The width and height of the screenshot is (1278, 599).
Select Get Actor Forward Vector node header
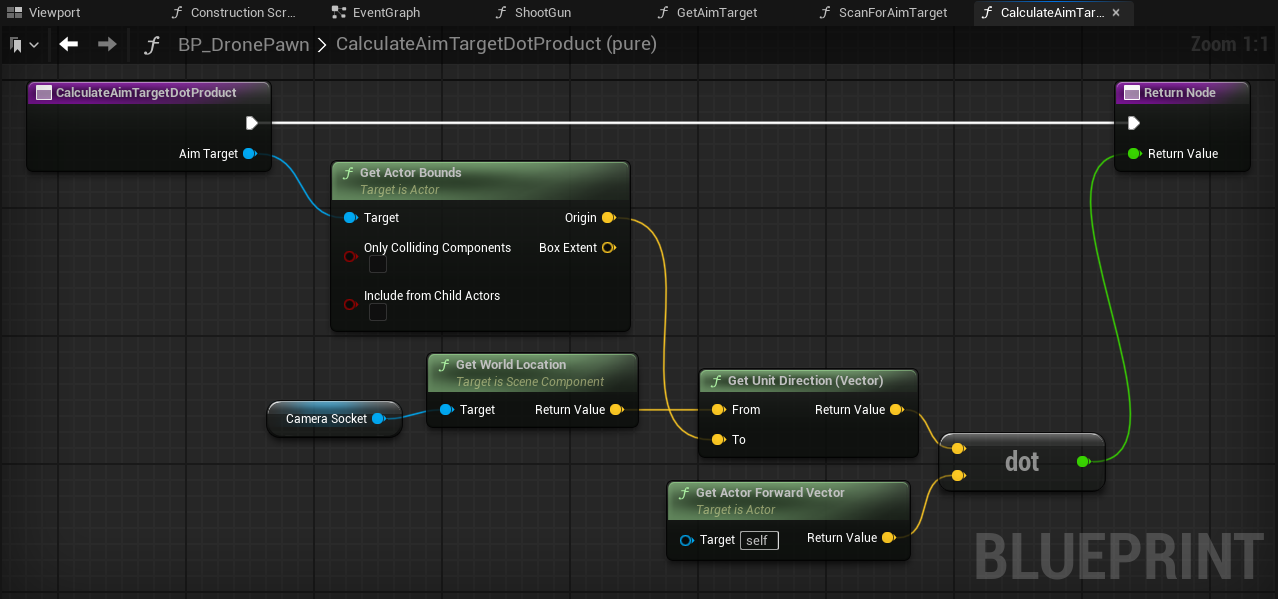[788, 500]
